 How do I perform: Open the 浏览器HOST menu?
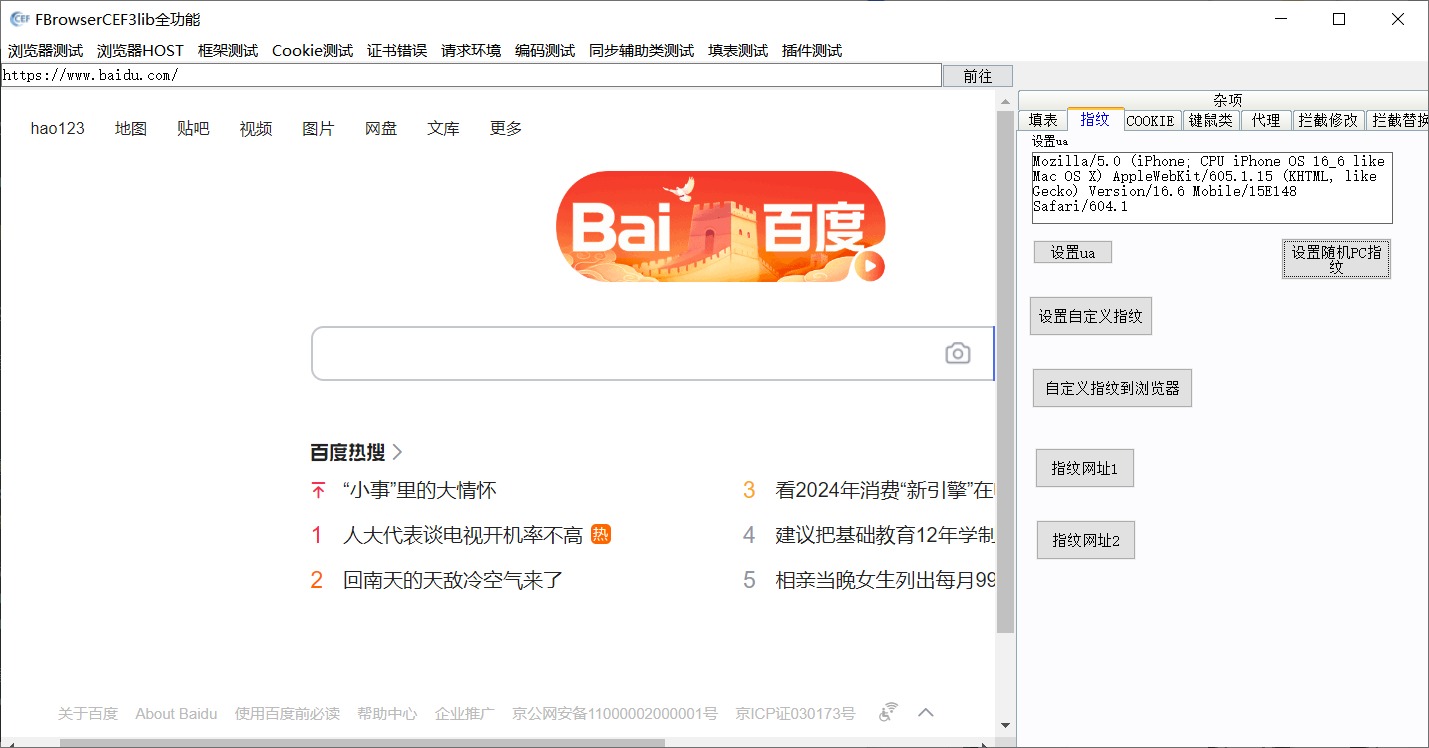tap(141, 51)
